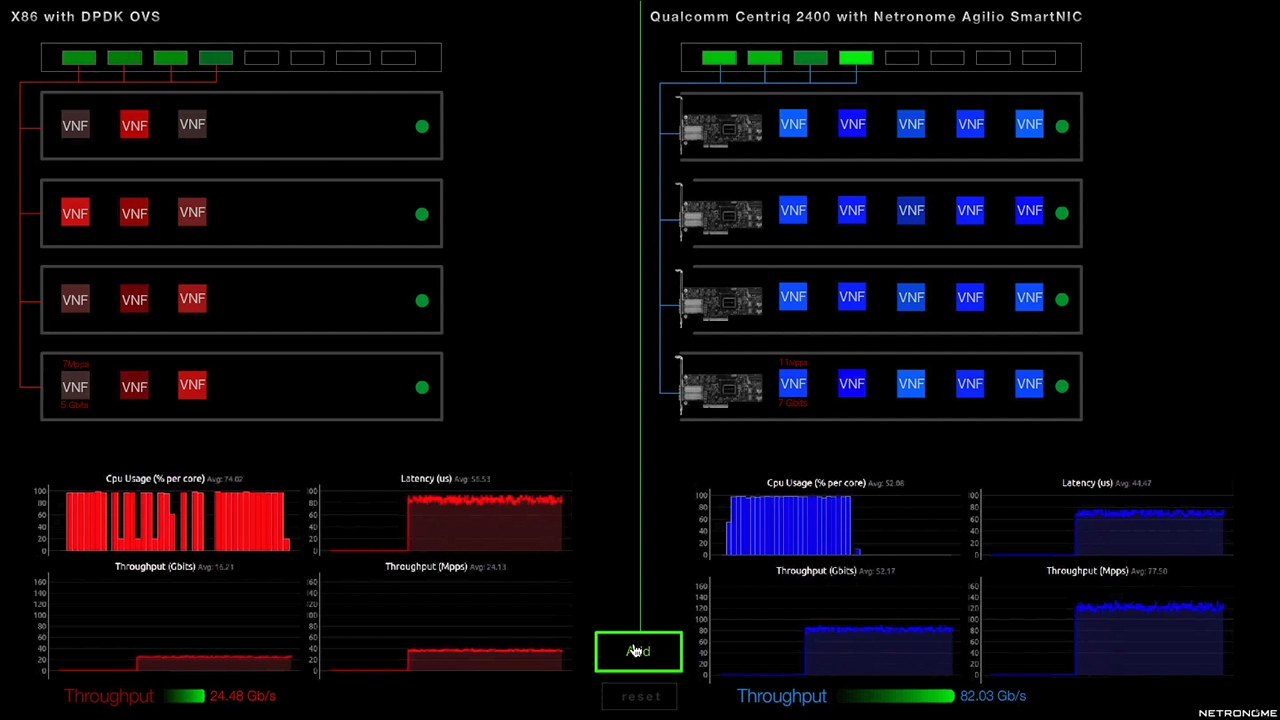Select the first red VNF icon on the X86 side
This screenshot has height=720, width=1280.
coord(134,124)
